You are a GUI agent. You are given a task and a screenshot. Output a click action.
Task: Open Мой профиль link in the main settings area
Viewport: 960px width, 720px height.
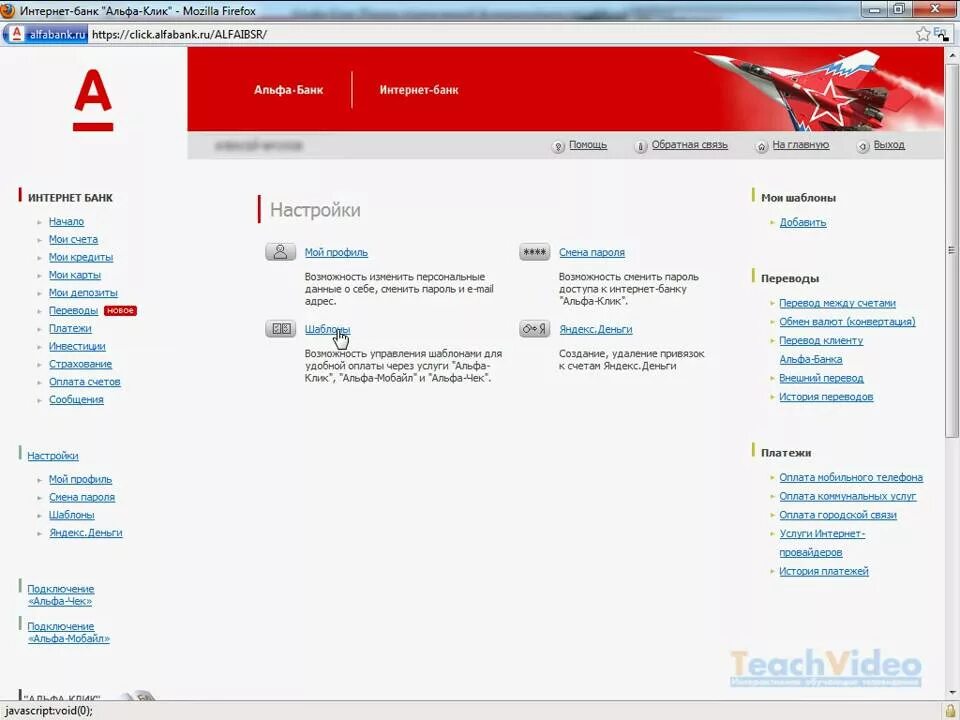pyautogui.click(x=336, y=252)
